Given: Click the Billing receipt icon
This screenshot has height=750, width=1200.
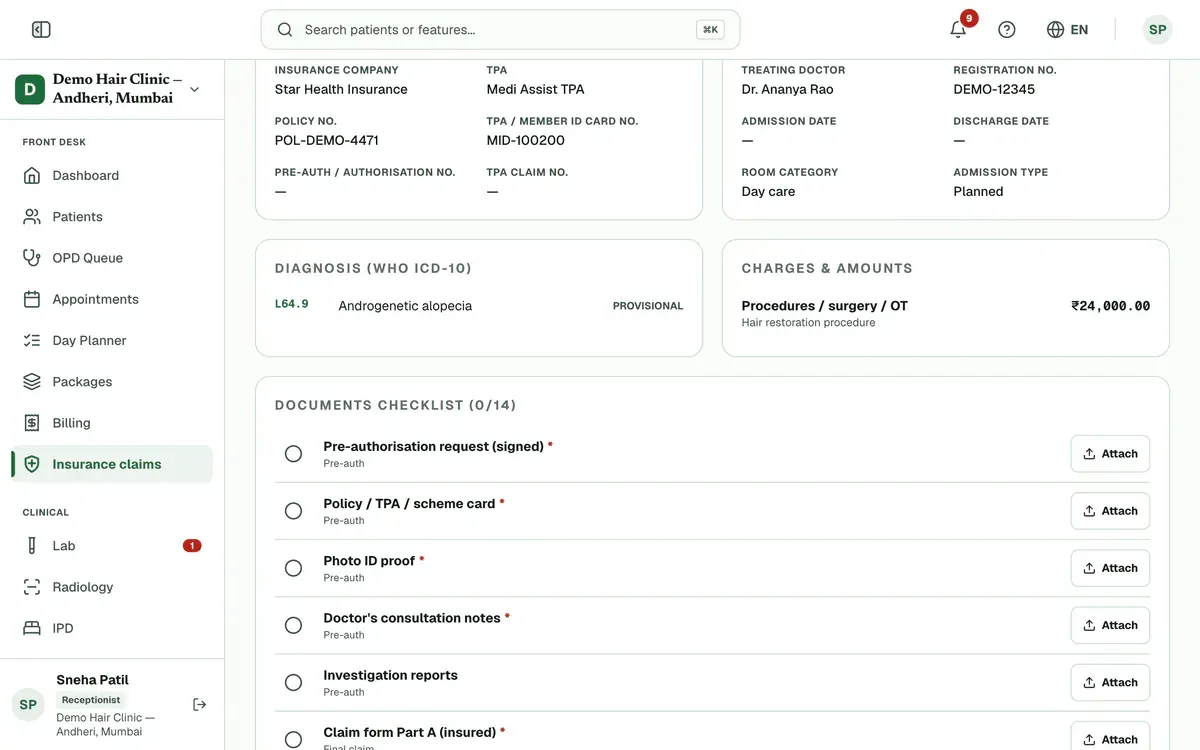Looking at the screenshot, I should (32, 423).
